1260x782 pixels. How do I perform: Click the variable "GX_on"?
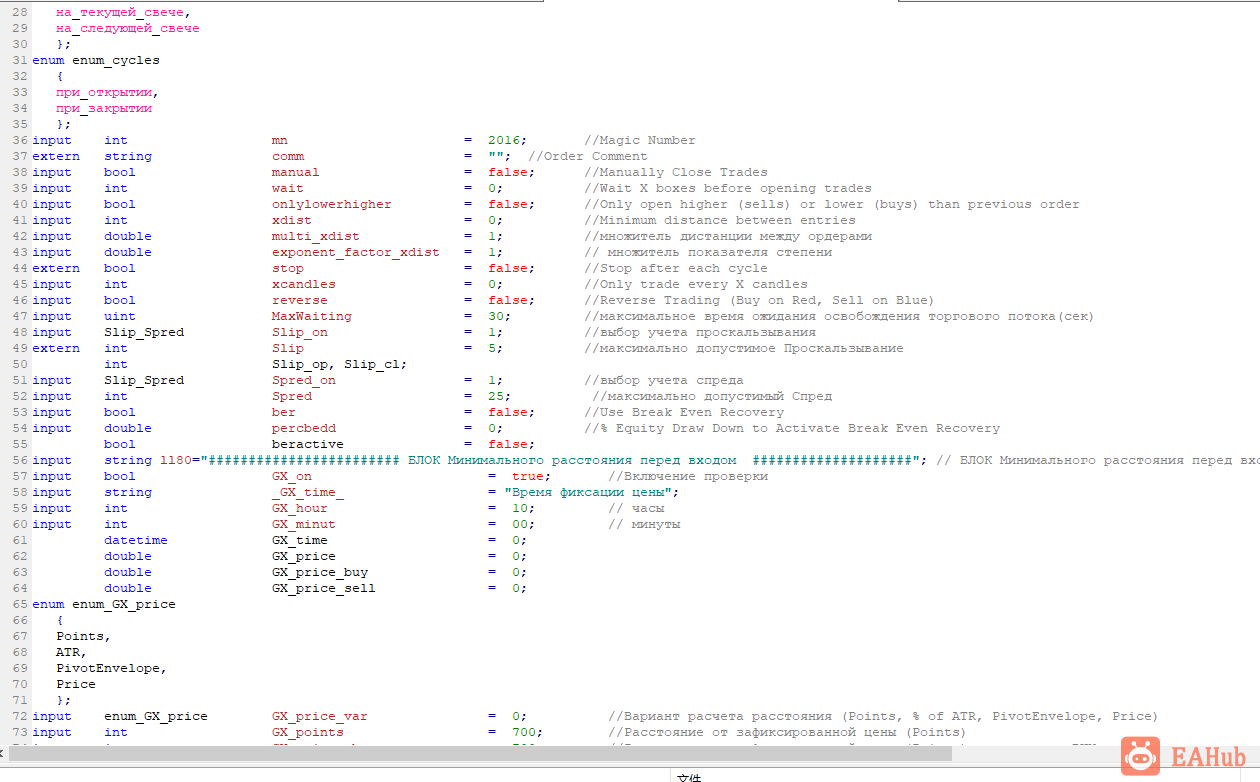point(292,476)
